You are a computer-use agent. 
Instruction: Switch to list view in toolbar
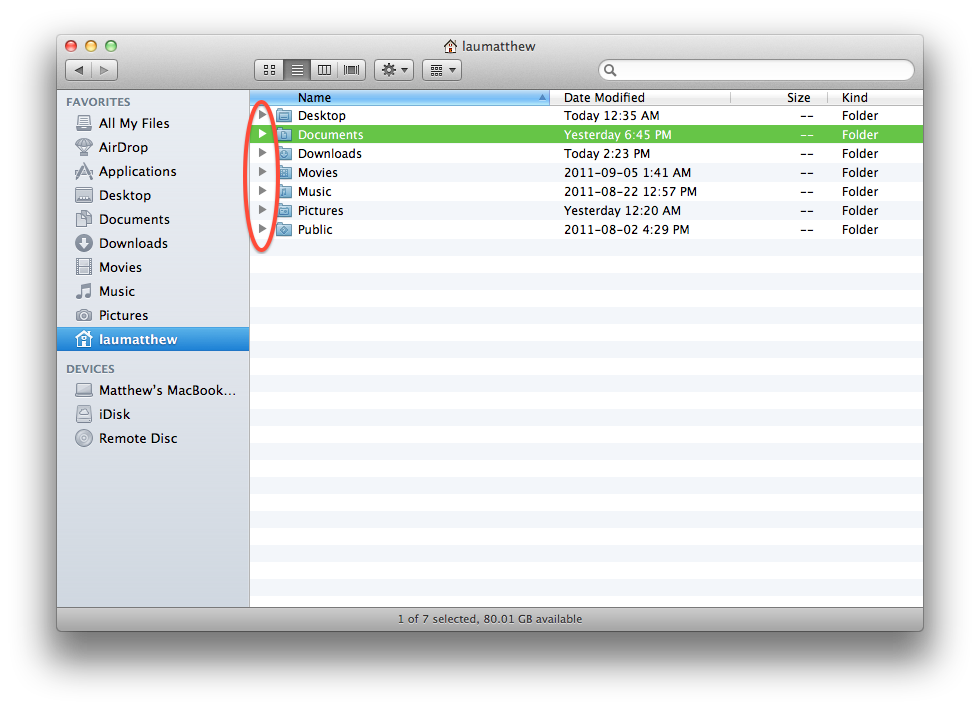click(297, 70)
